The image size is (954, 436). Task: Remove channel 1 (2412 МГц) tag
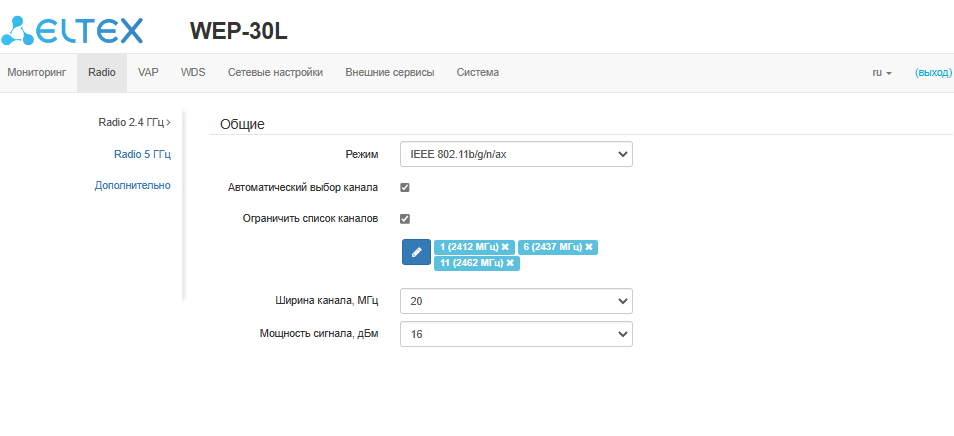(506, 247)
